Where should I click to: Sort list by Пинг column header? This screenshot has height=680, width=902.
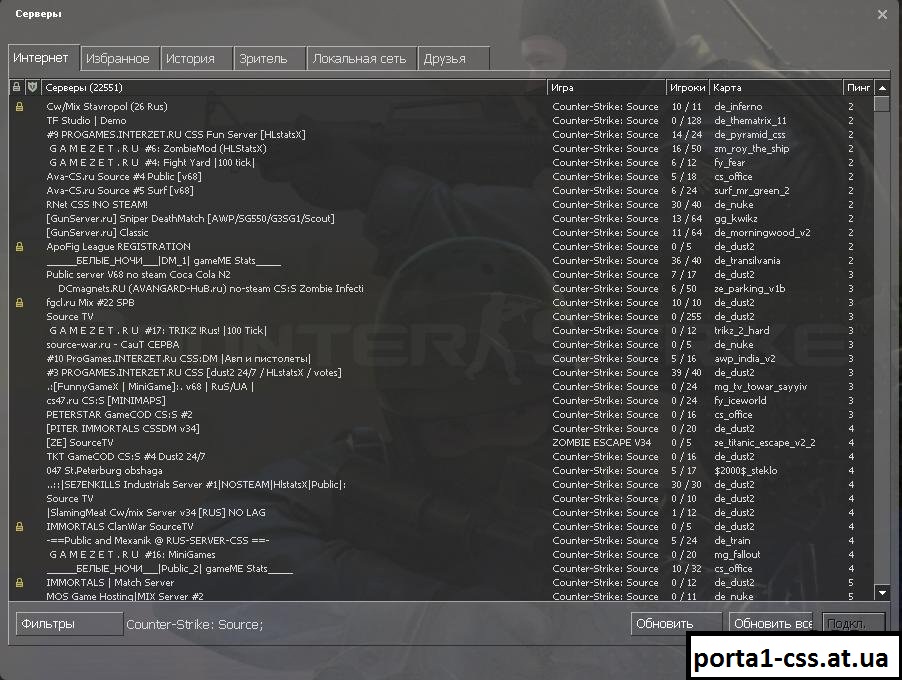[857, 88]
